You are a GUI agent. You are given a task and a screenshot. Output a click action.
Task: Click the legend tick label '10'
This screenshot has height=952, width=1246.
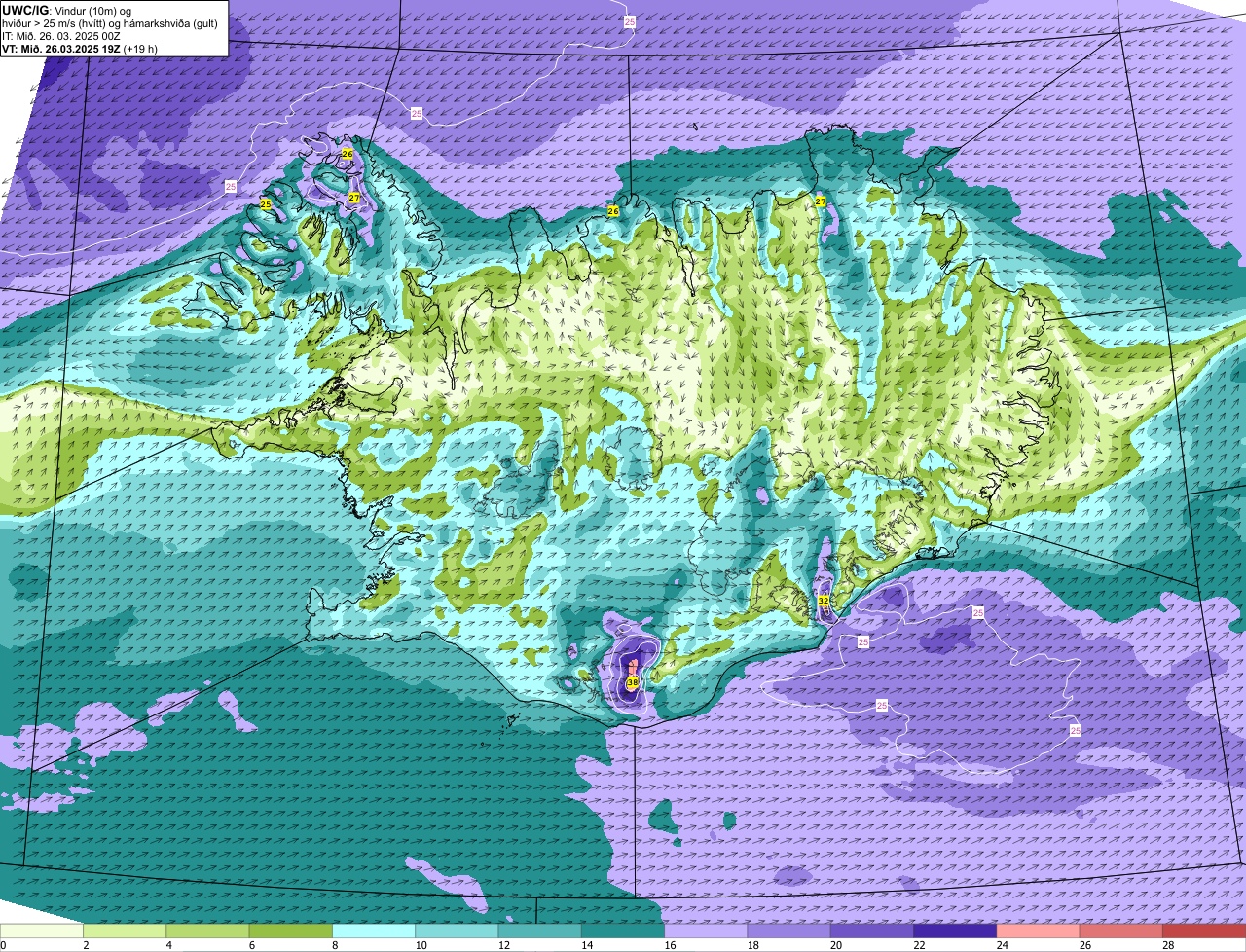coord(421,945)
